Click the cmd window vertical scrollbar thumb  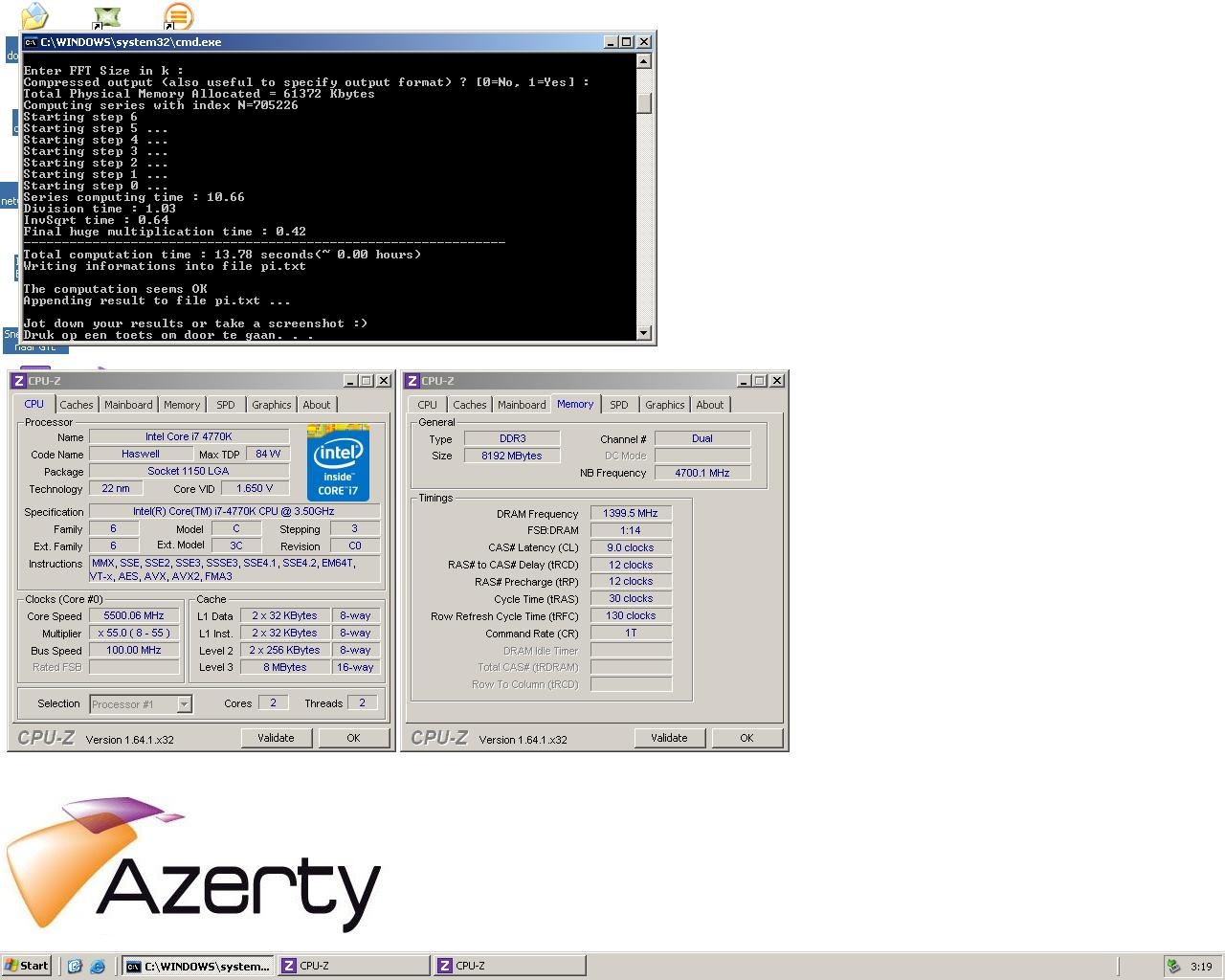(x=644, y=102)
